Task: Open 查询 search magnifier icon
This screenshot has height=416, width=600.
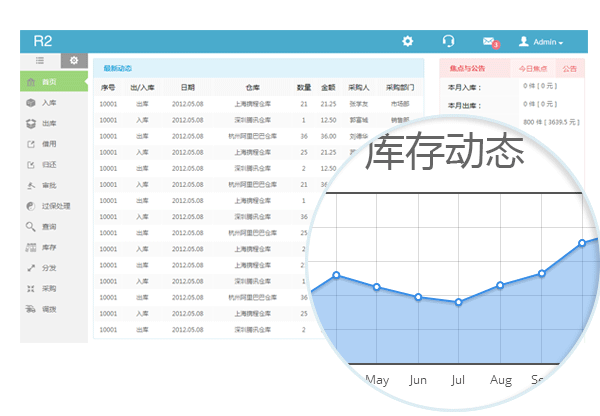Action: (x=31, y=227)
